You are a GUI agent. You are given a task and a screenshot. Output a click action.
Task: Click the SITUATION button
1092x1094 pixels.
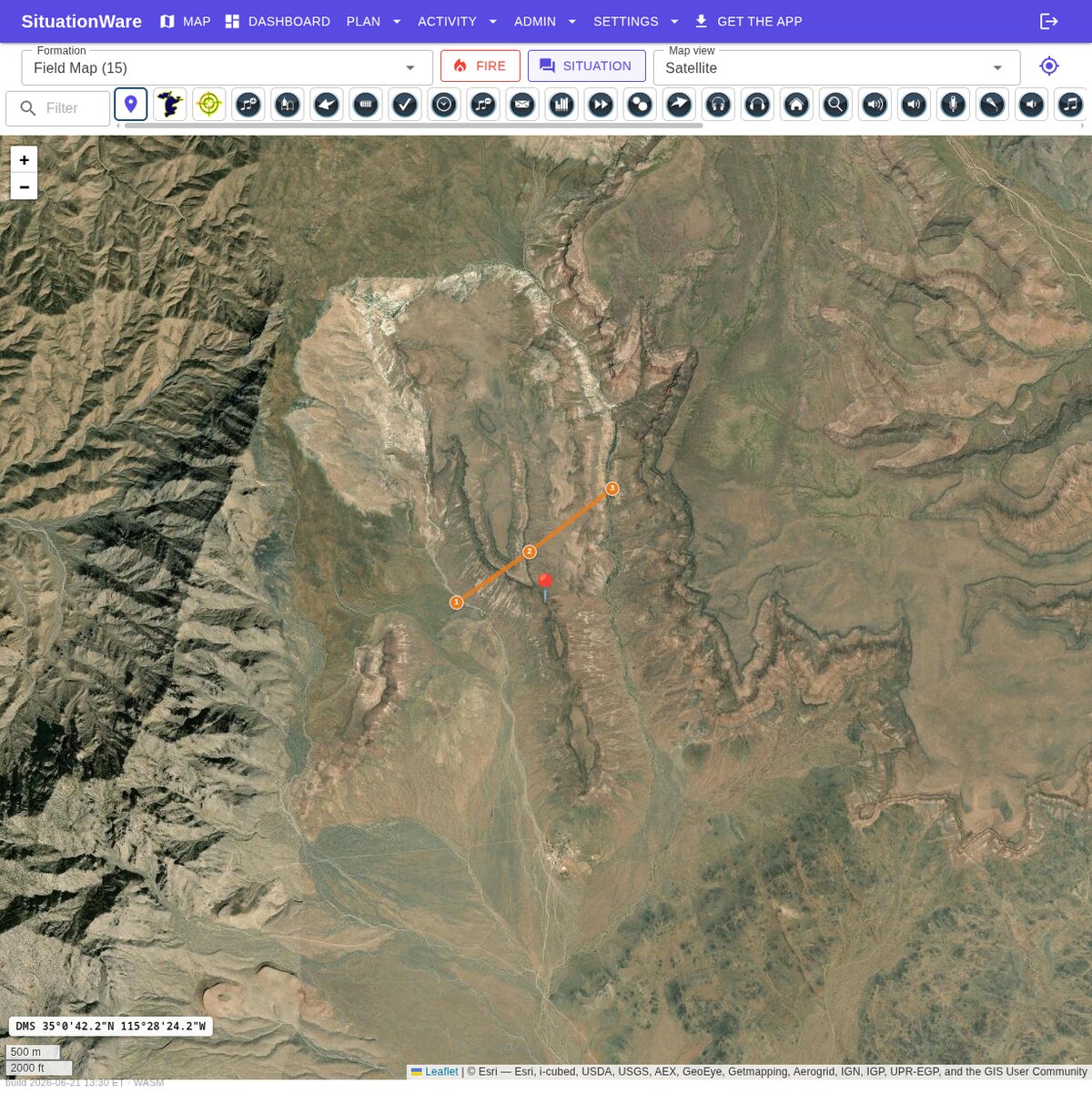point(587,66)
